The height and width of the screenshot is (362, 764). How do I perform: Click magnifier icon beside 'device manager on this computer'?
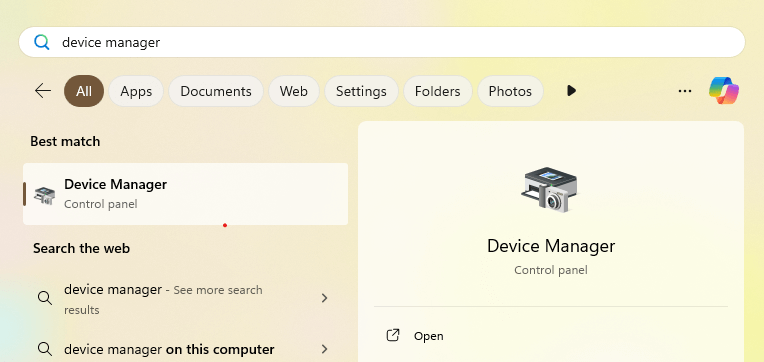tap(45, 349)
